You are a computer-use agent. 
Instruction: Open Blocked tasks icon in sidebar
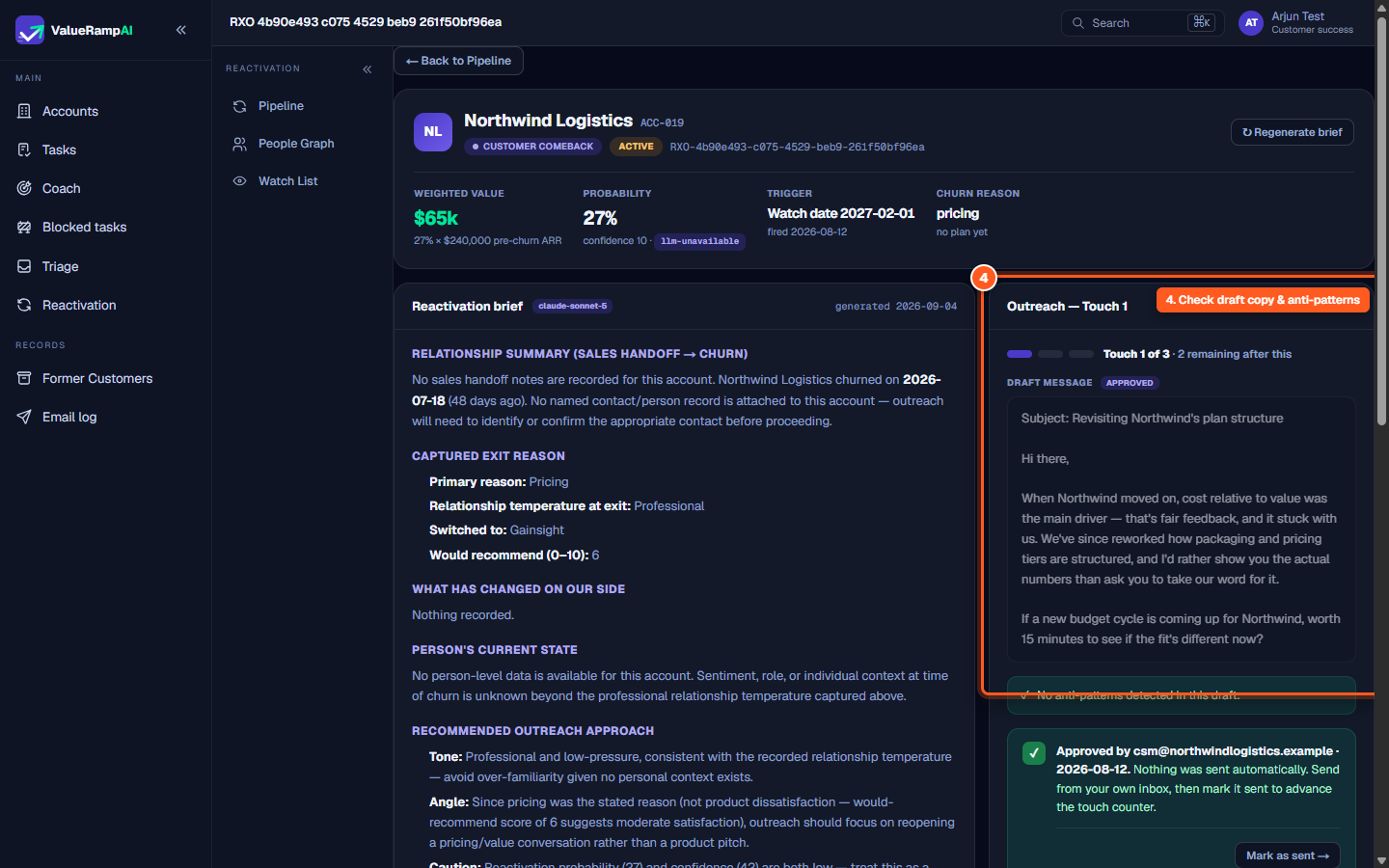24,228
